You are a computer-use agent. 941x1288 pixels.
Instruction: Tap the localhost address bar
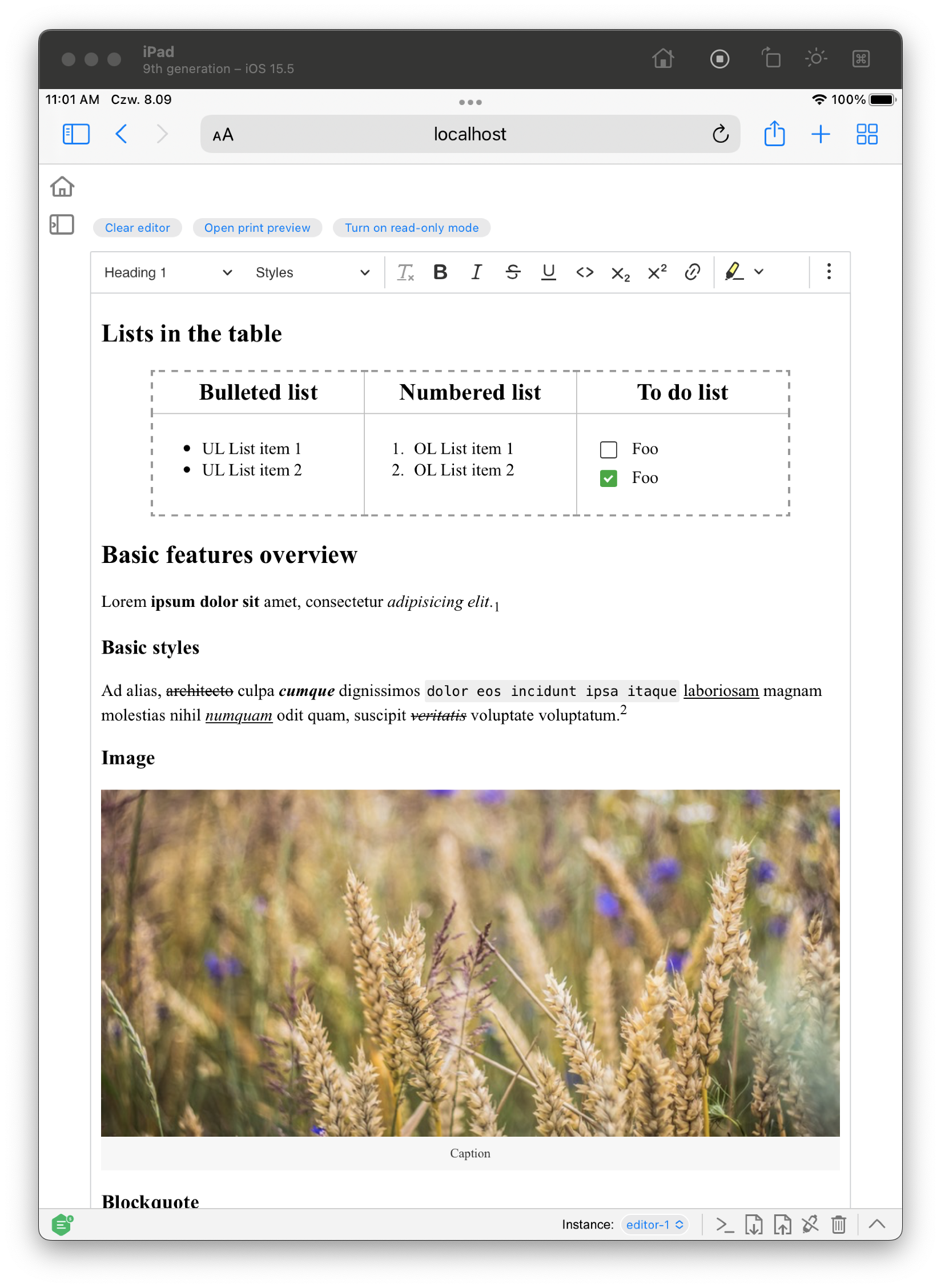(x=469, y=134)
